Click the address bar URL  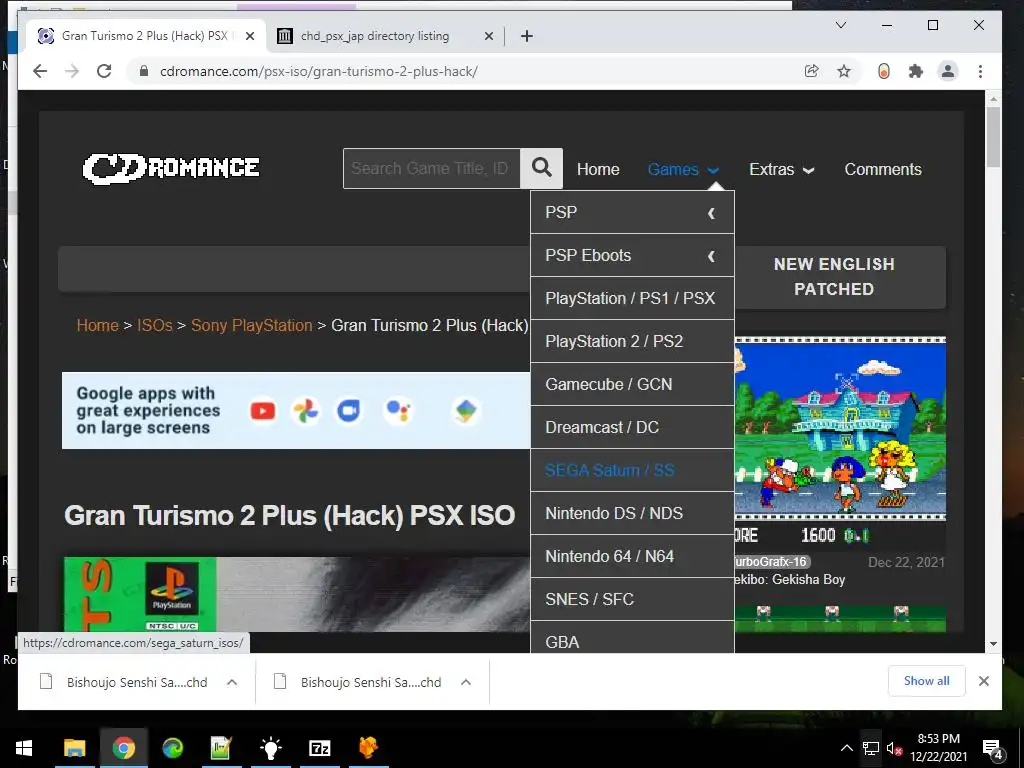pyautogui.click(x=319, y=71)
